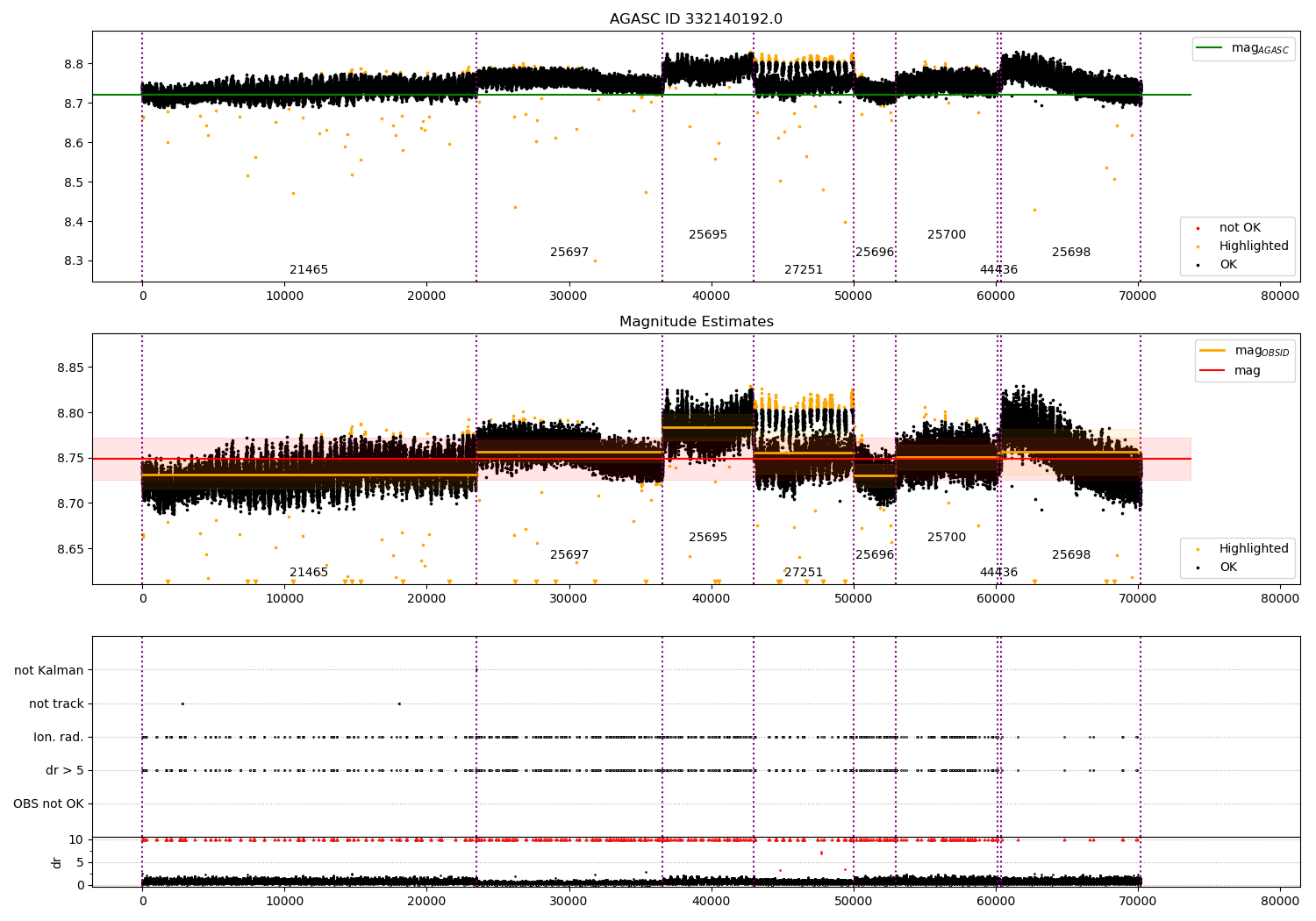Screen dimensions: 1316x921
Task: Click OBSID label 25700 in the top plot
Action: click(x=947, y=235)
